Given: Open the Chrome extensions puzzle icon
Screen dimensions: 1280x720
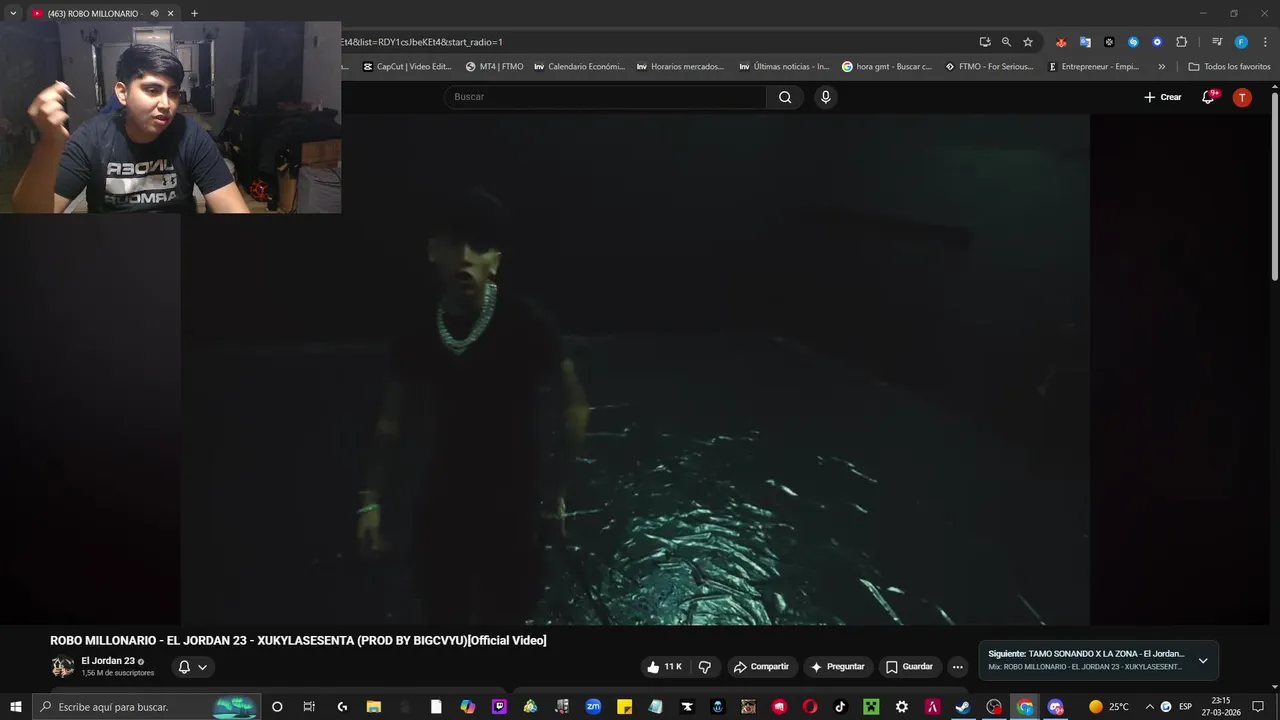Looking at the screenshot, I should (1181, 42).
